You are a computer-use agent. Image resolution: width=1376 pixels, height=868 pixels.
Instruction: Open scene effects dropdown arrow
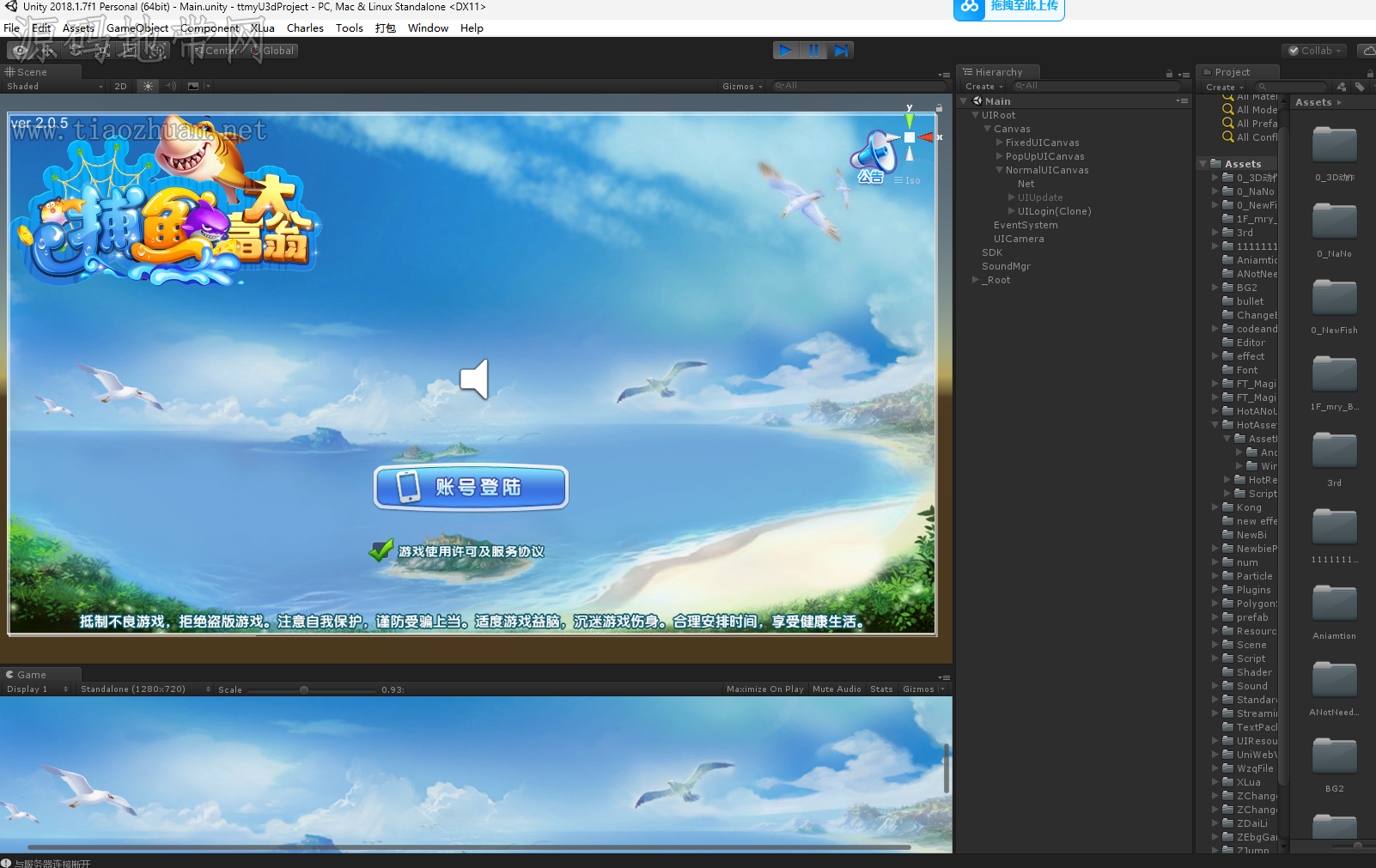(x=208, y=87)
